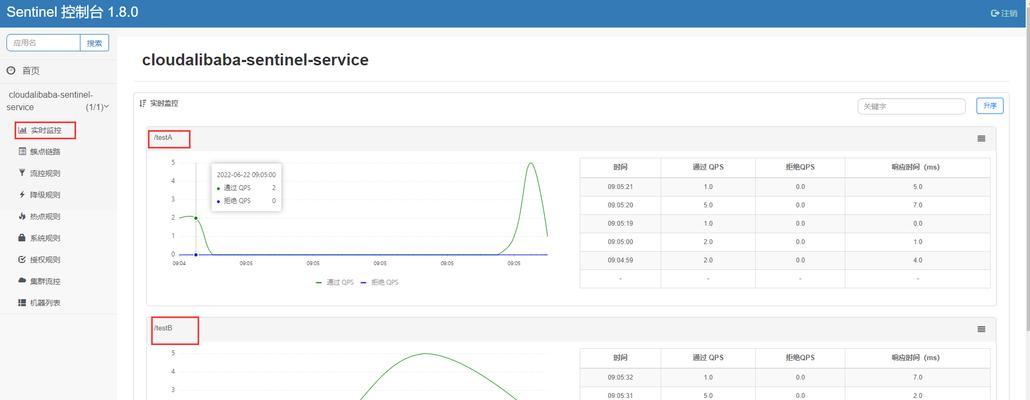
Task: Click the 4.0 response time in 09:04:59 row
Action: [x=918, y=261]
